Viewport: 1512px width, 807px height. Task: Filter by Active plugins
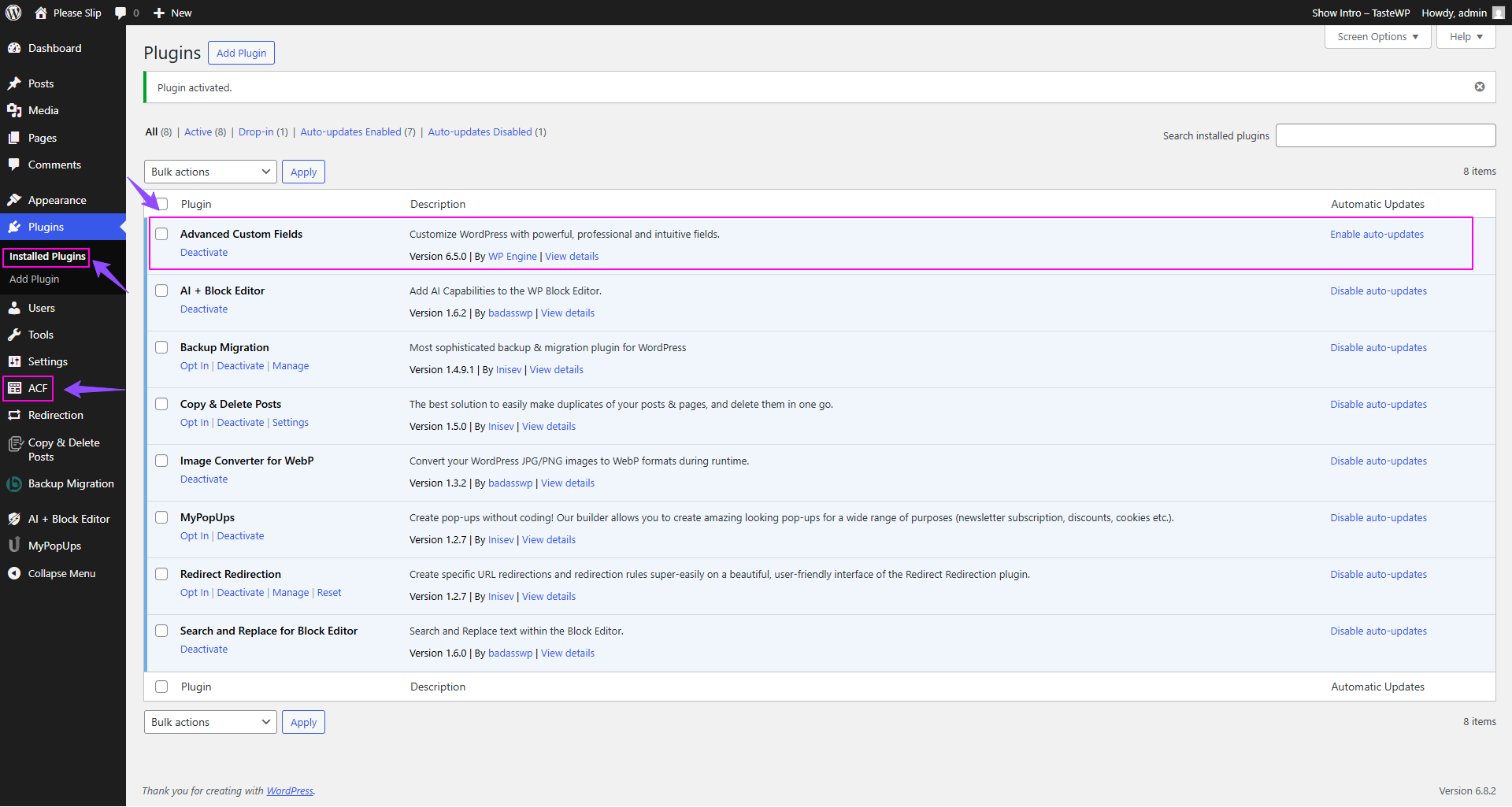(x=205, y=132)
